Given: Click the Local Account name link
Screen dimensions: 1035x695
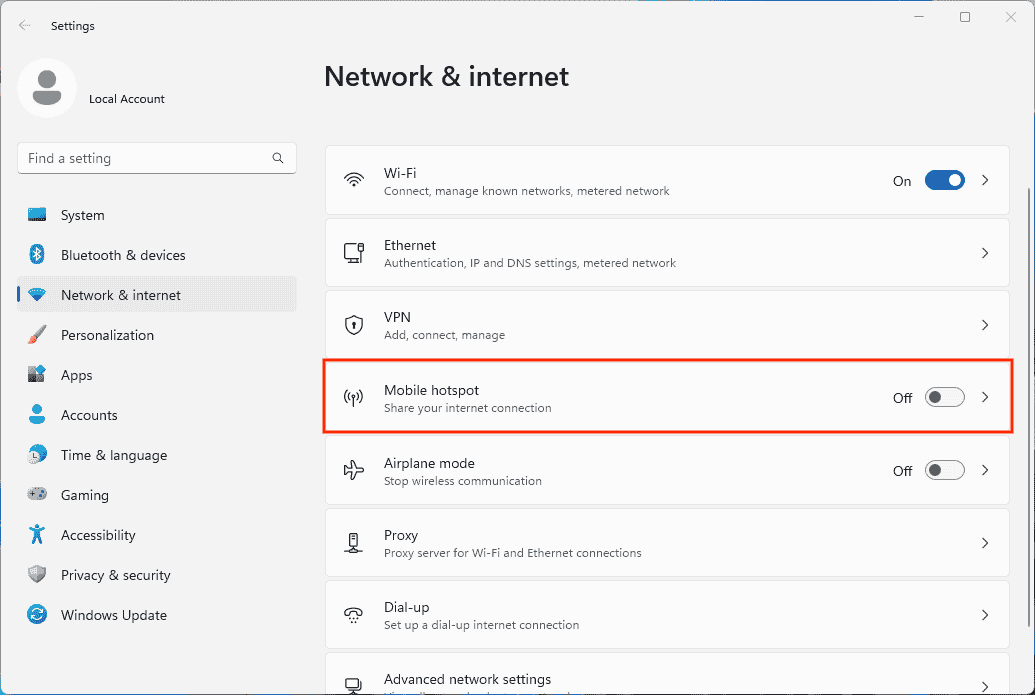Looking at the screenshot, I should click(127, 99).
